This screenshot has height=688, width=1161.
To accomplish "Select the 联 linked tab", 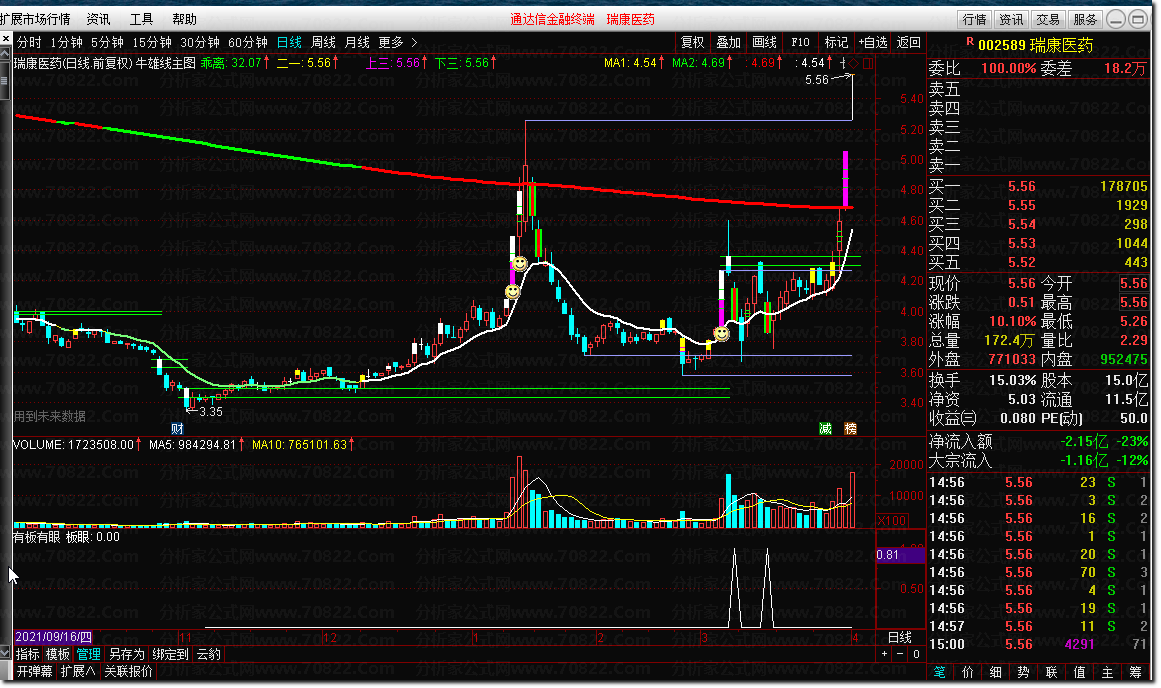I will 1051,672.
